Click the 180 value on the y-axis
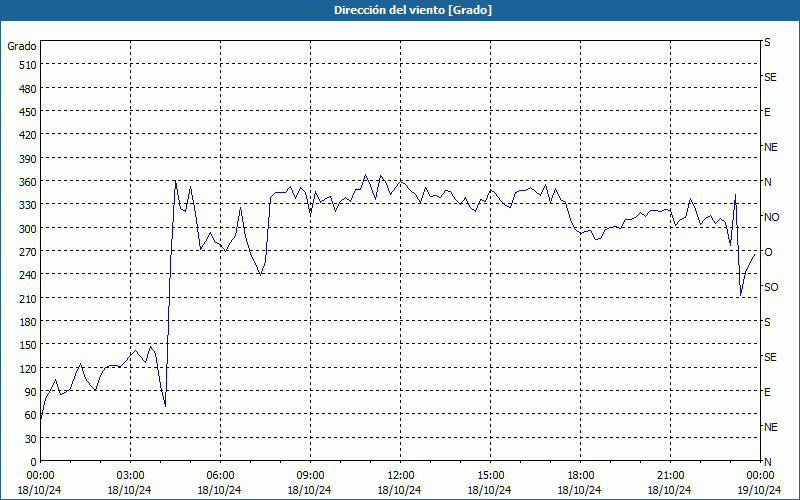Viewport: 800px width, 500px height. 28,322
